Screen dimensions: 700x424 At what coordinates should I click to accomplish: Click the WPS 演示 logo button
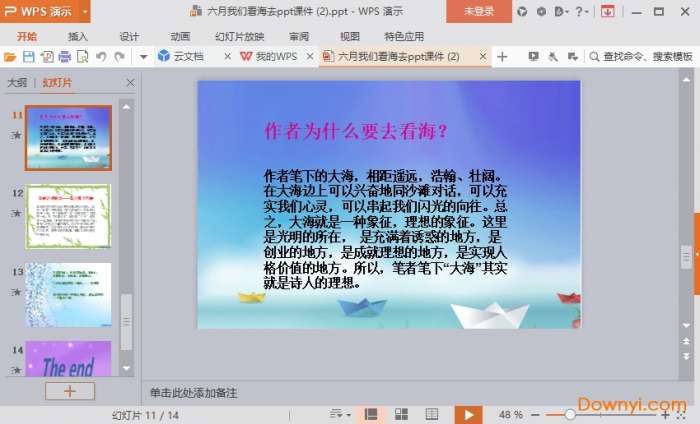[x=39, y=12]
